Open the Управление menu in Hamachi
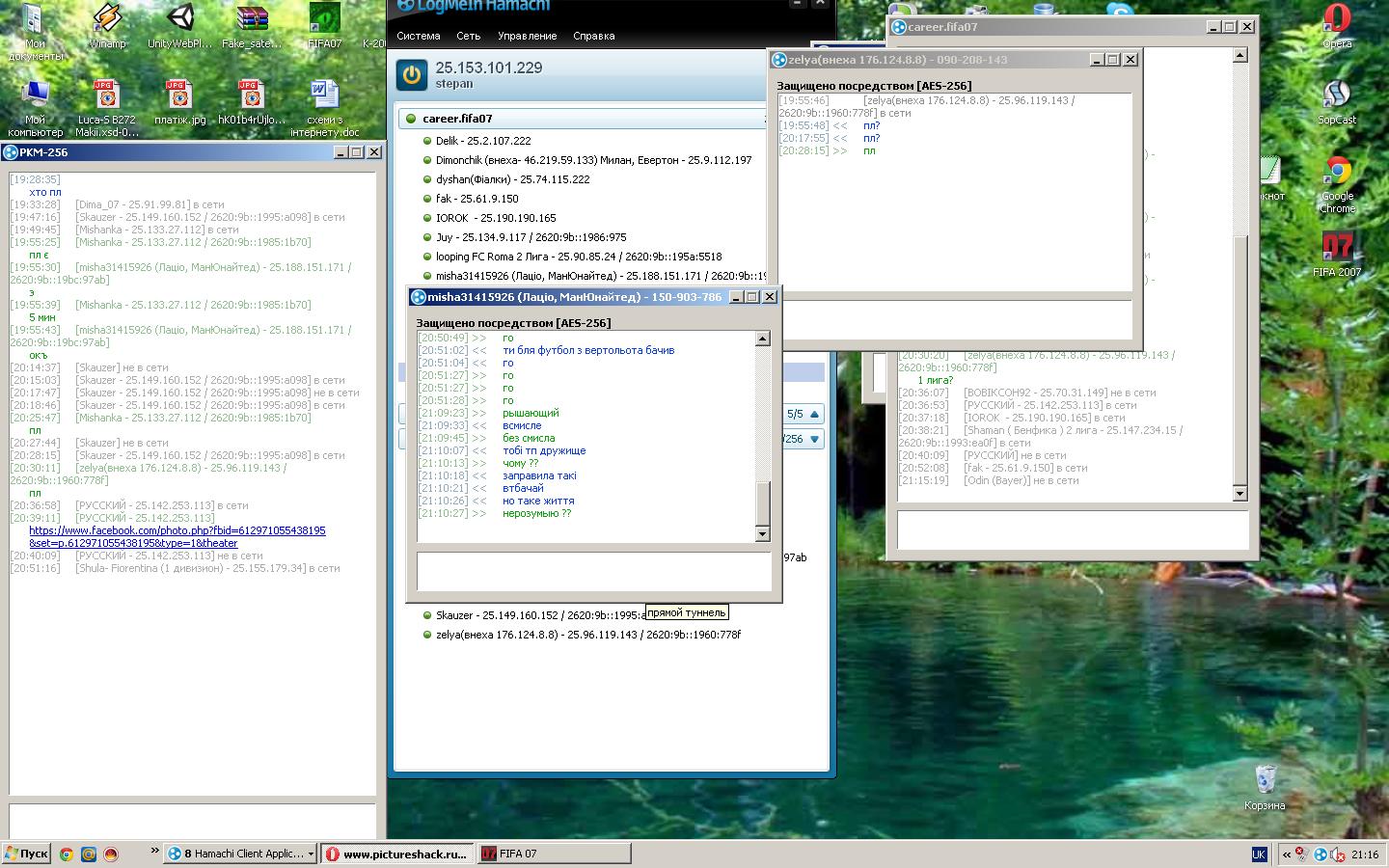Screen dimensions: 1389x868 click(x=527, y=36)
